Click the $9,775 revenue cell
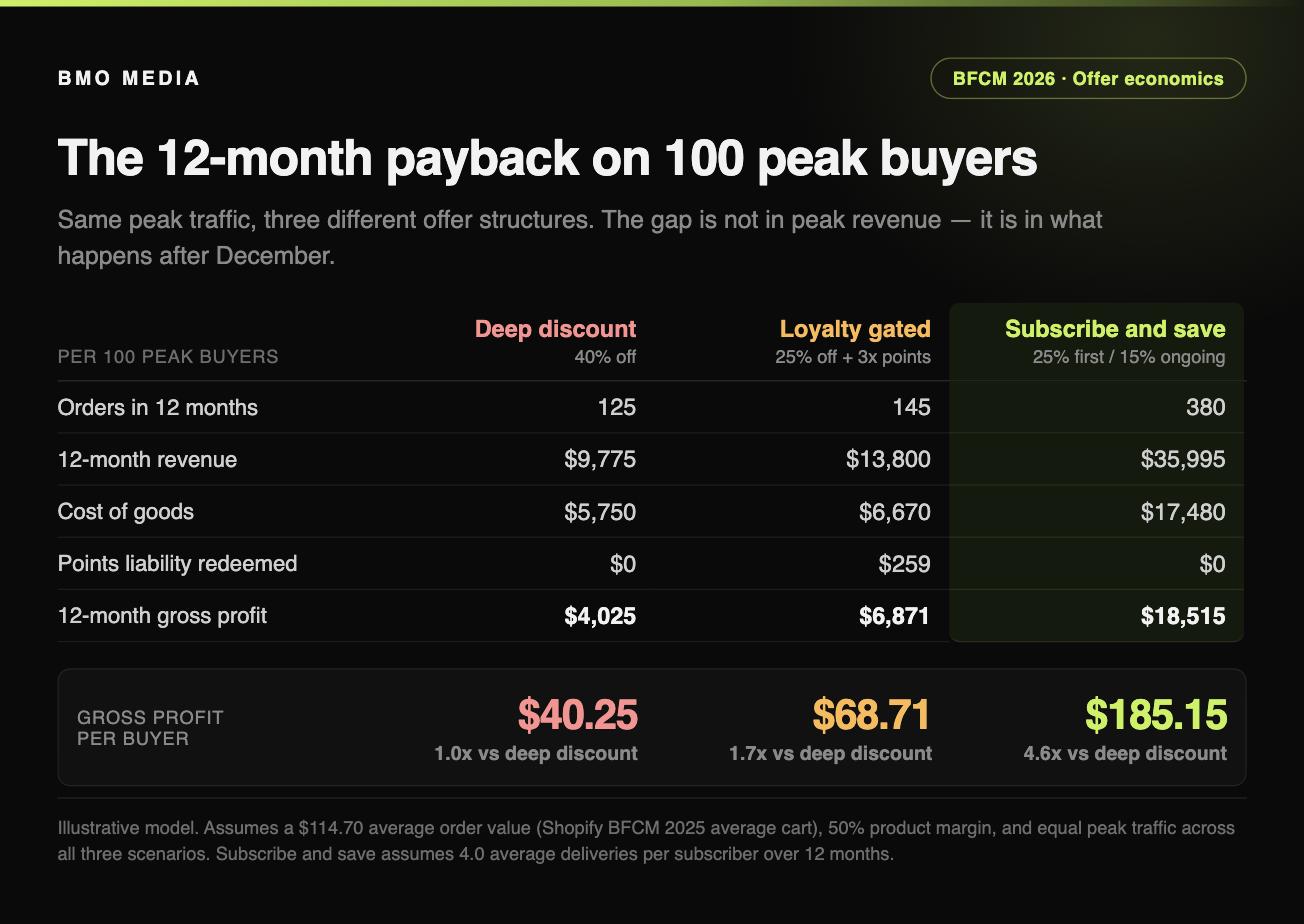This screenshot has height=924, width=1304. [600, 459]
